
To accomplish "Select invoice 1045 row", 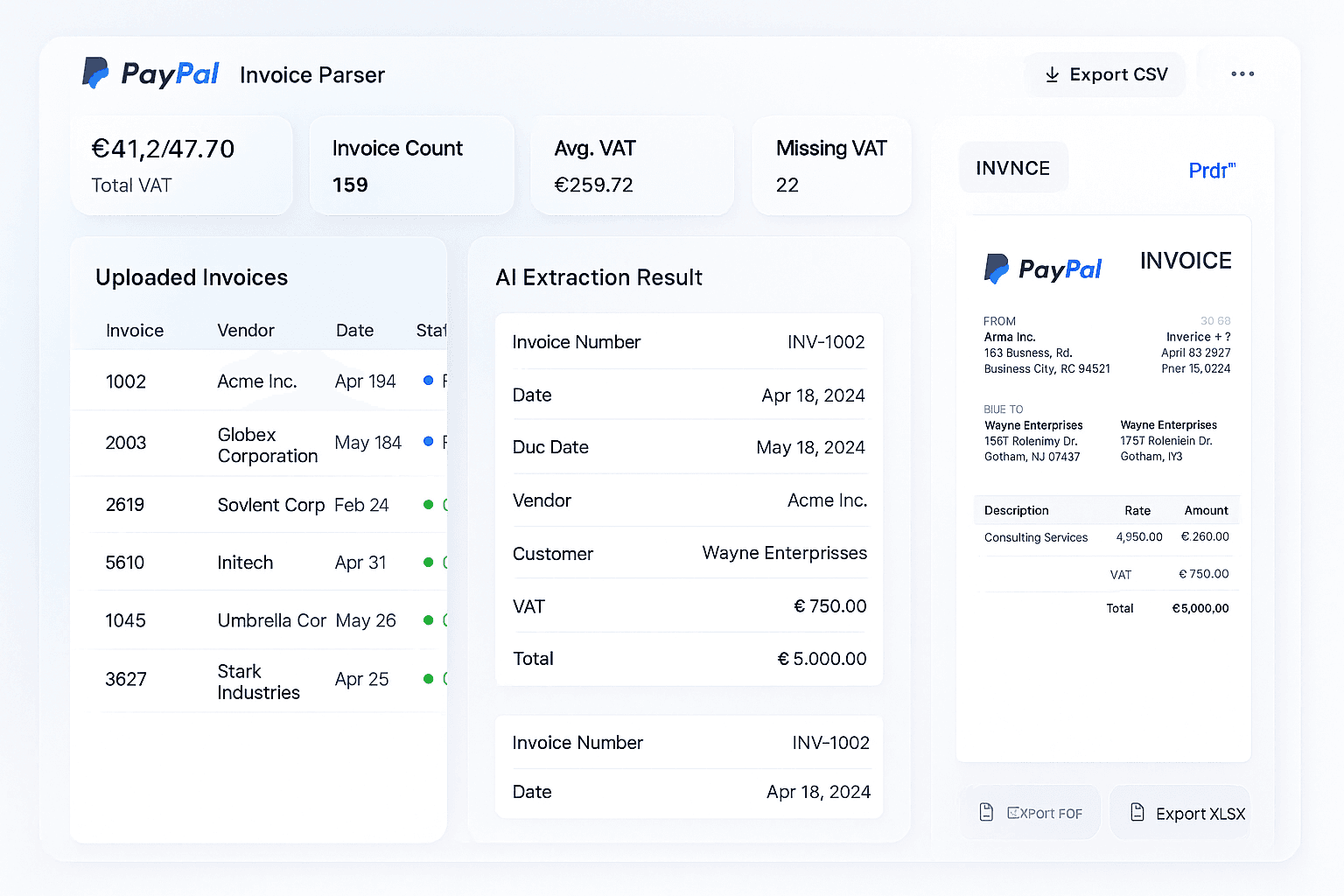I will pos(259,619).
